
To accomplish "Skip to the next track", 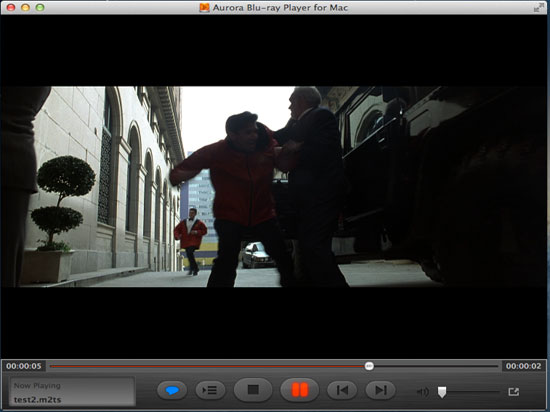I will [x=381, y=390].
